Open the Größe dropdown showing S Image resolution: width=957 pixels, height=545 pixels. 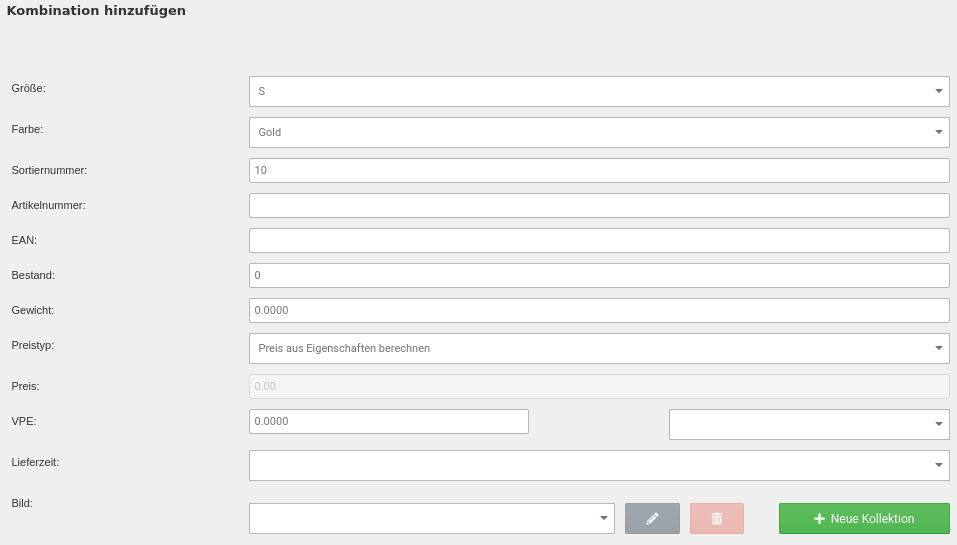point(598,91)
